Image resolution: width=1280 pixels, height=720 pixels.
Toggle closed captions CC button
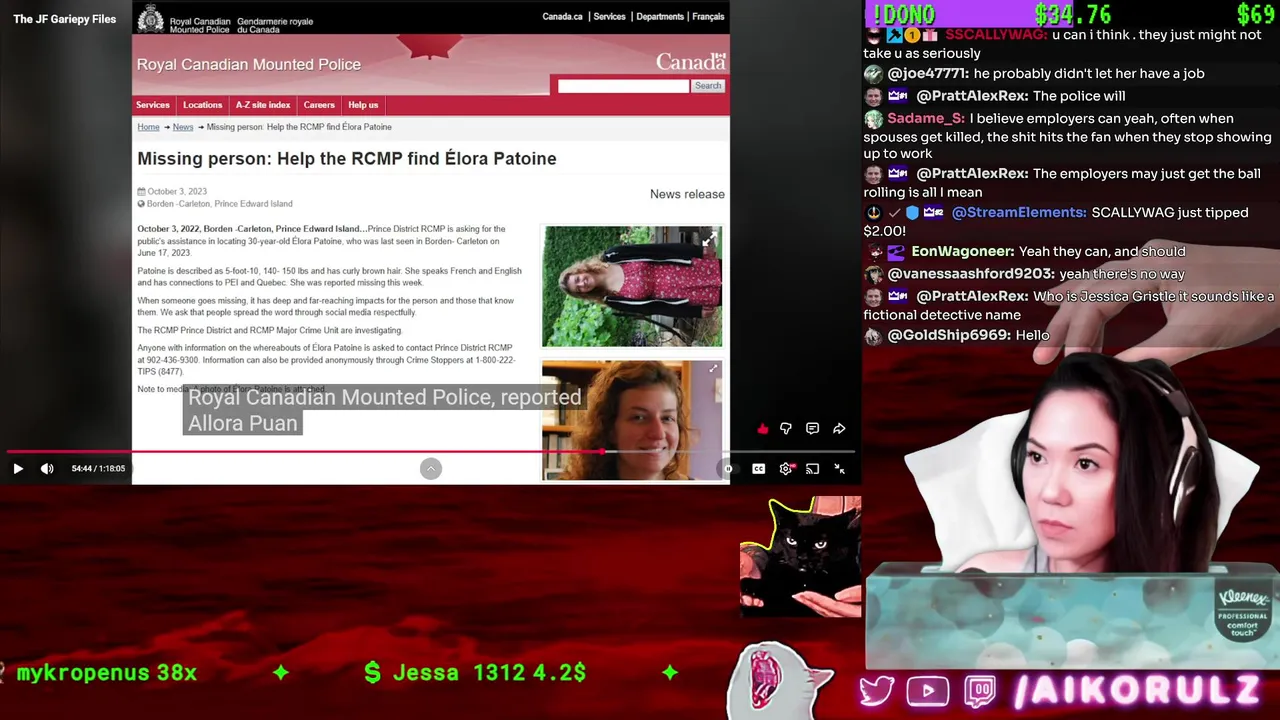[759, 469]
